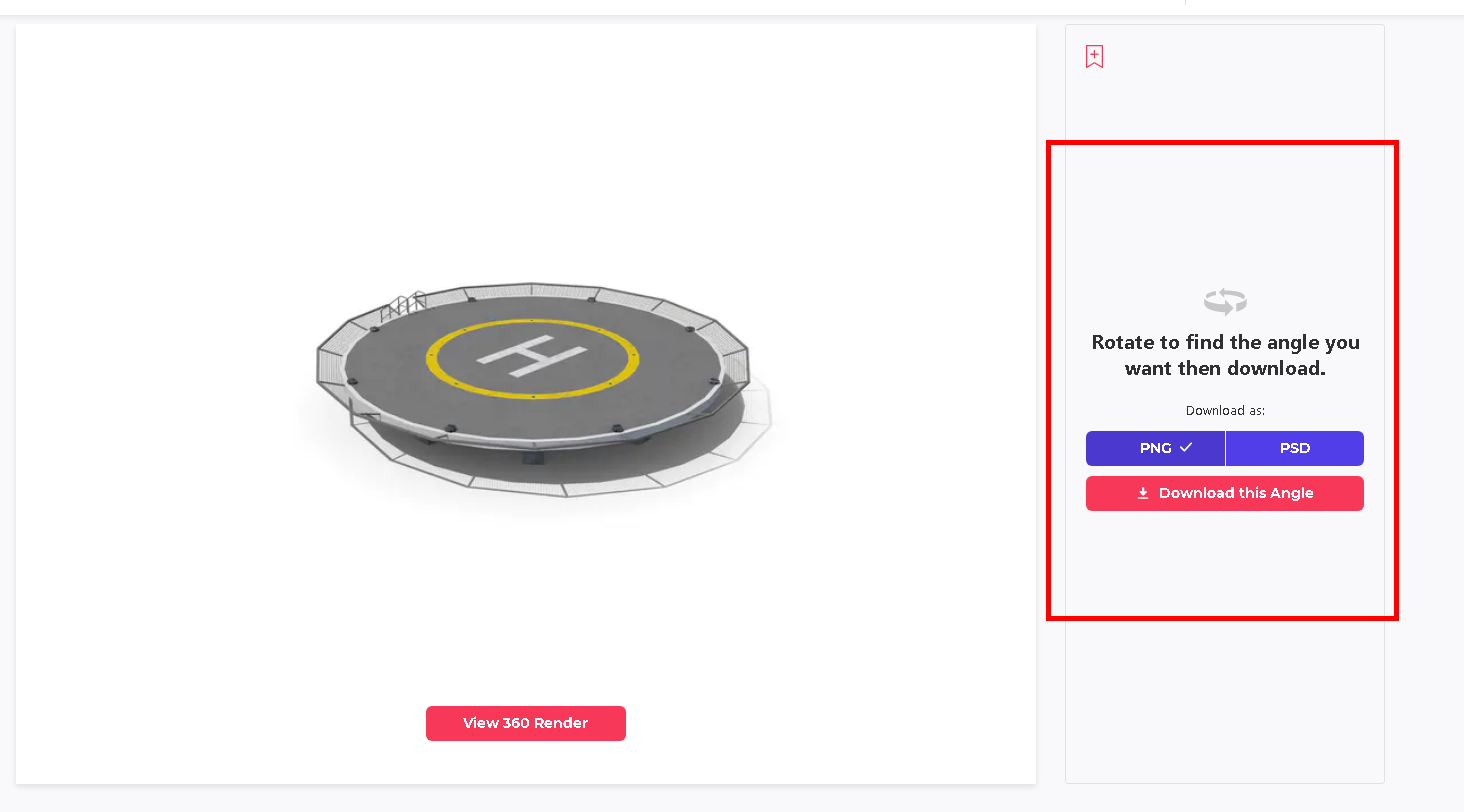Click the bookmark save icon
This screenshot has width=1464, height=812.
click(1094, 57)
